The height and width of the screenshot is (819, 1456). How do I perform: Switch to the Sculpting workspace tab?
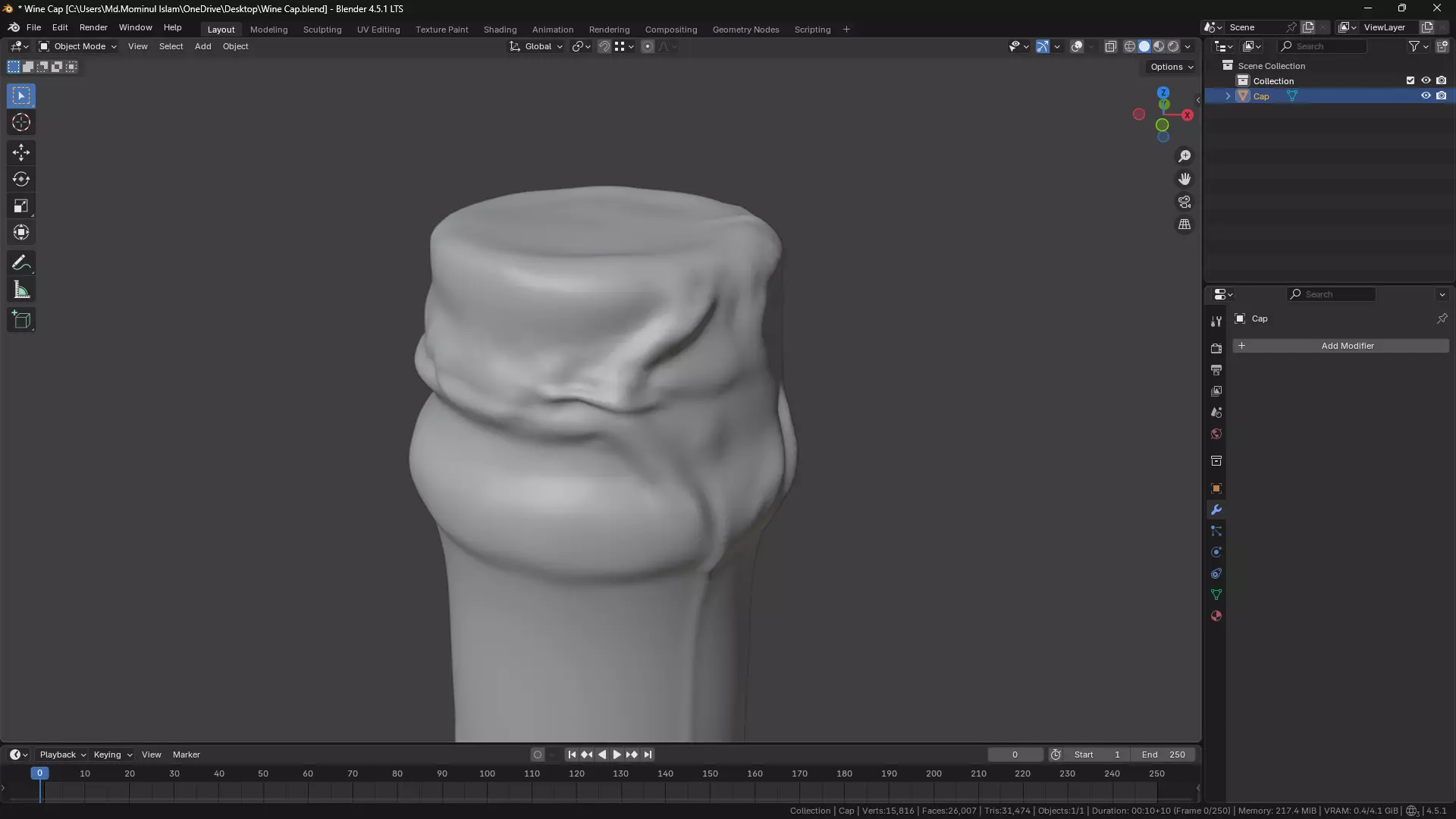click(322, 30)
